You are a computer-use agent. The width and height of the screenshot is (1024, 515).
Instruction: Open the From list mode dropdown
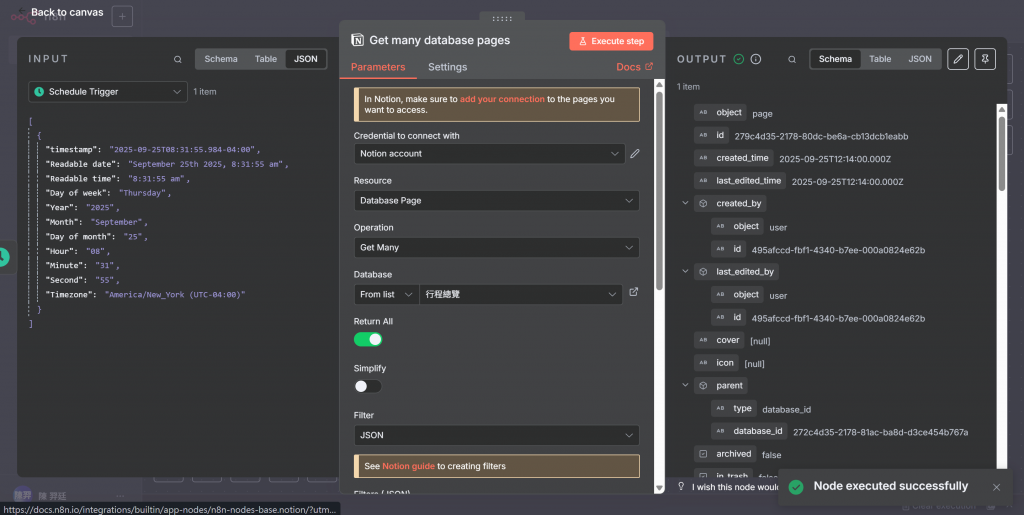386,295
